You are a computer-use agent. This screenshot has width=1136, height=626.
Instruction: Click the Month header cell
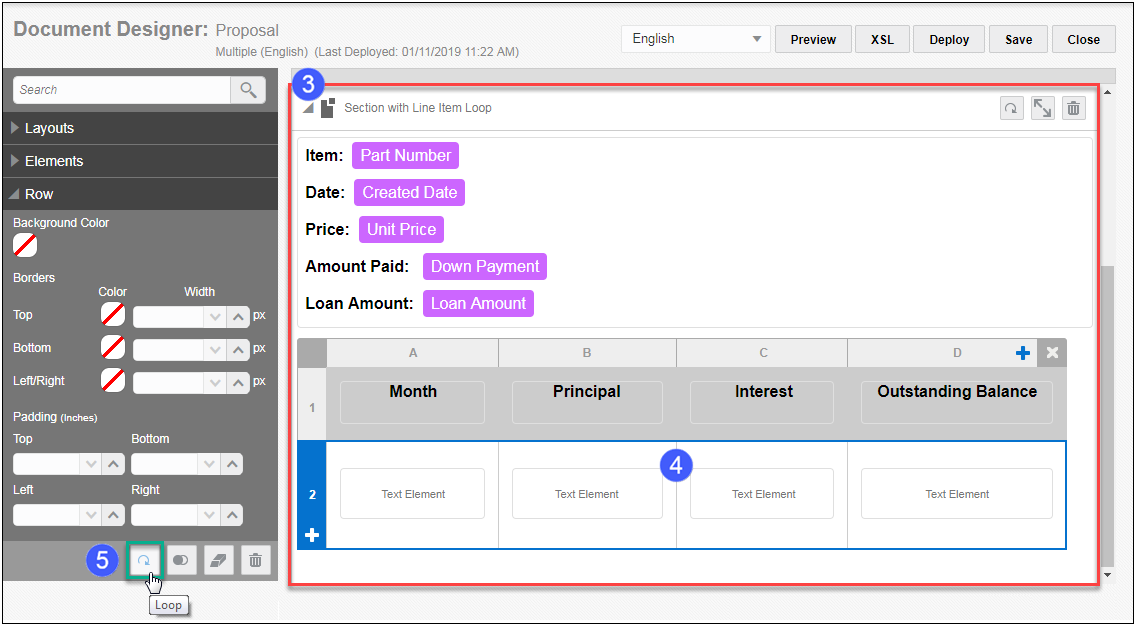click(412, 402)
